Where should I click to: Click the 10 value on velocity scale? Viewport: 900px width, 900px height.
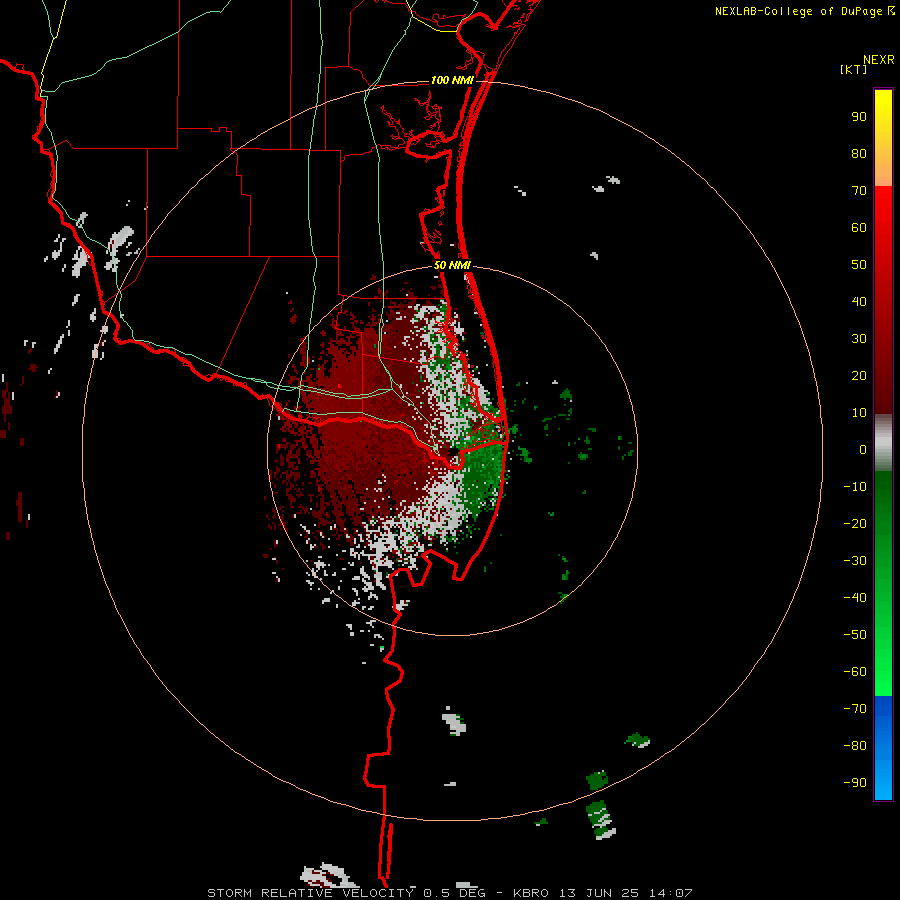[859, 413]
